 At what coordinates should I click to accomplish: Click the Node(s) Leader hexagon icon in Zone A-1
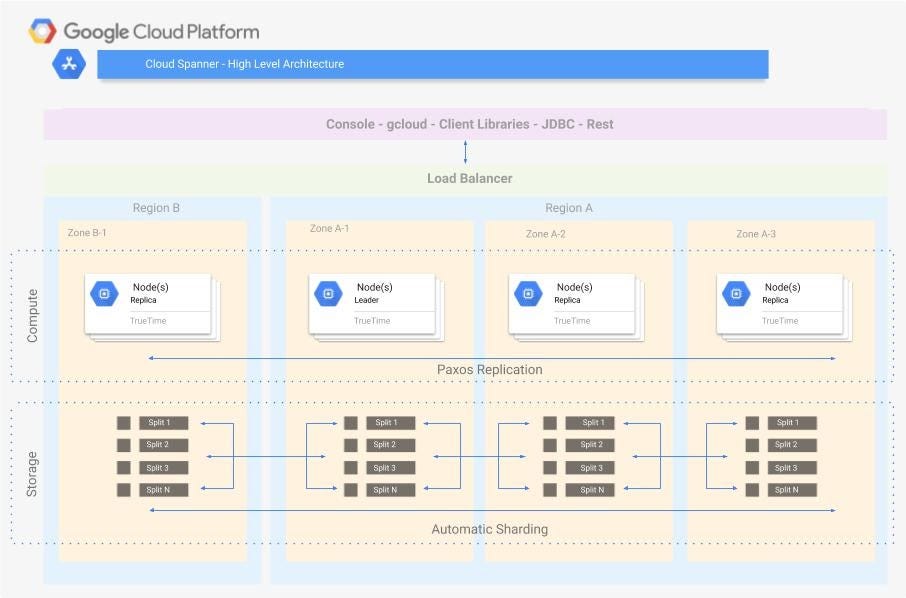tap(328, 293)
